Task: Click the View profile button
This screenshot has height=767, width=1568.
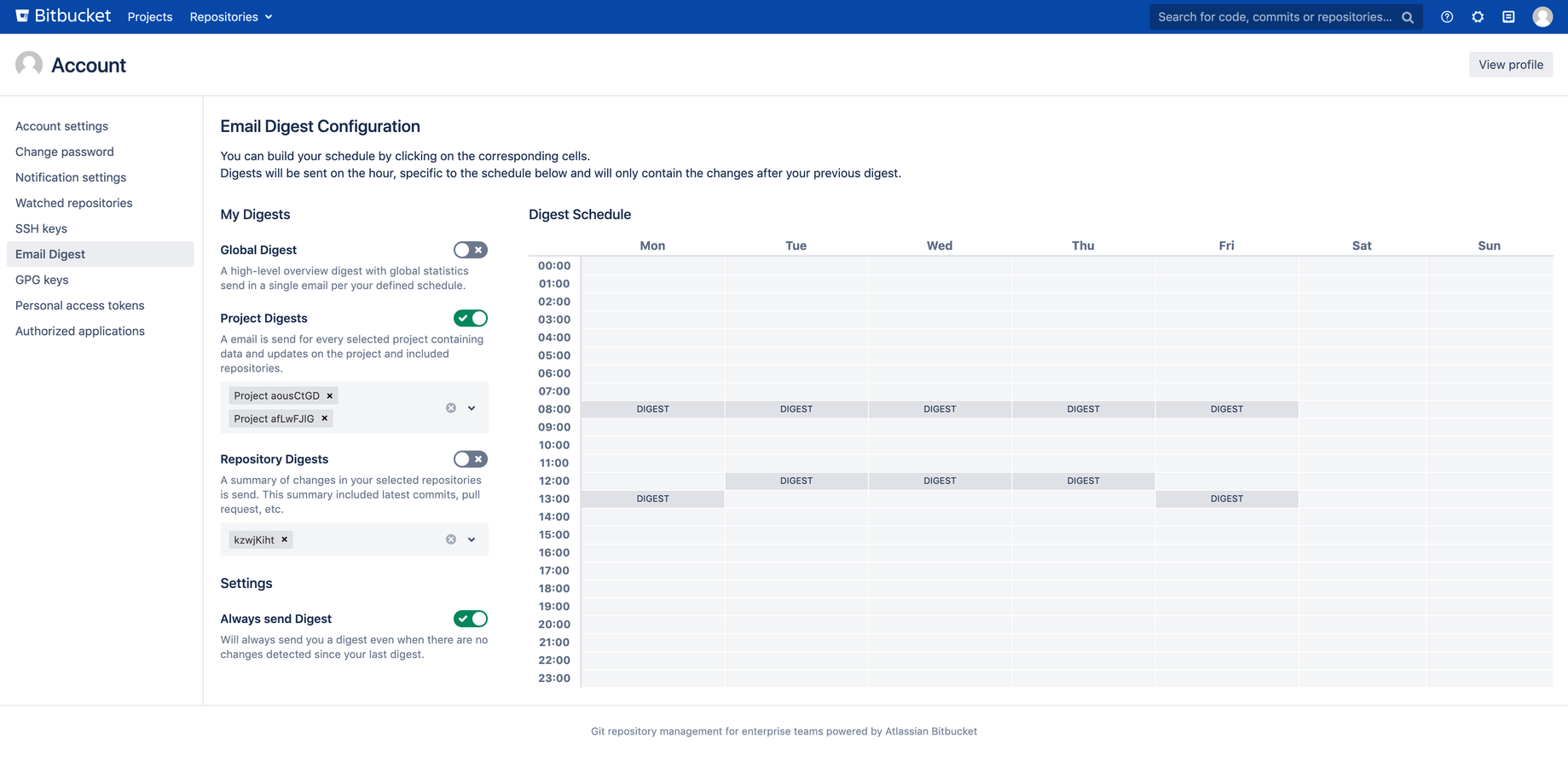Action: (x=1511, y=65)
